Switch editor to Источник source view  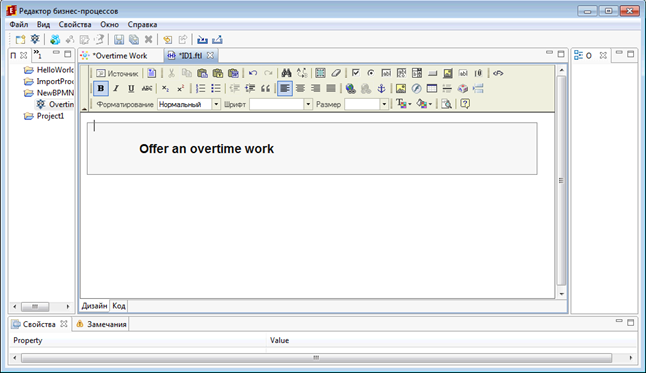click(x=117, y=73)
